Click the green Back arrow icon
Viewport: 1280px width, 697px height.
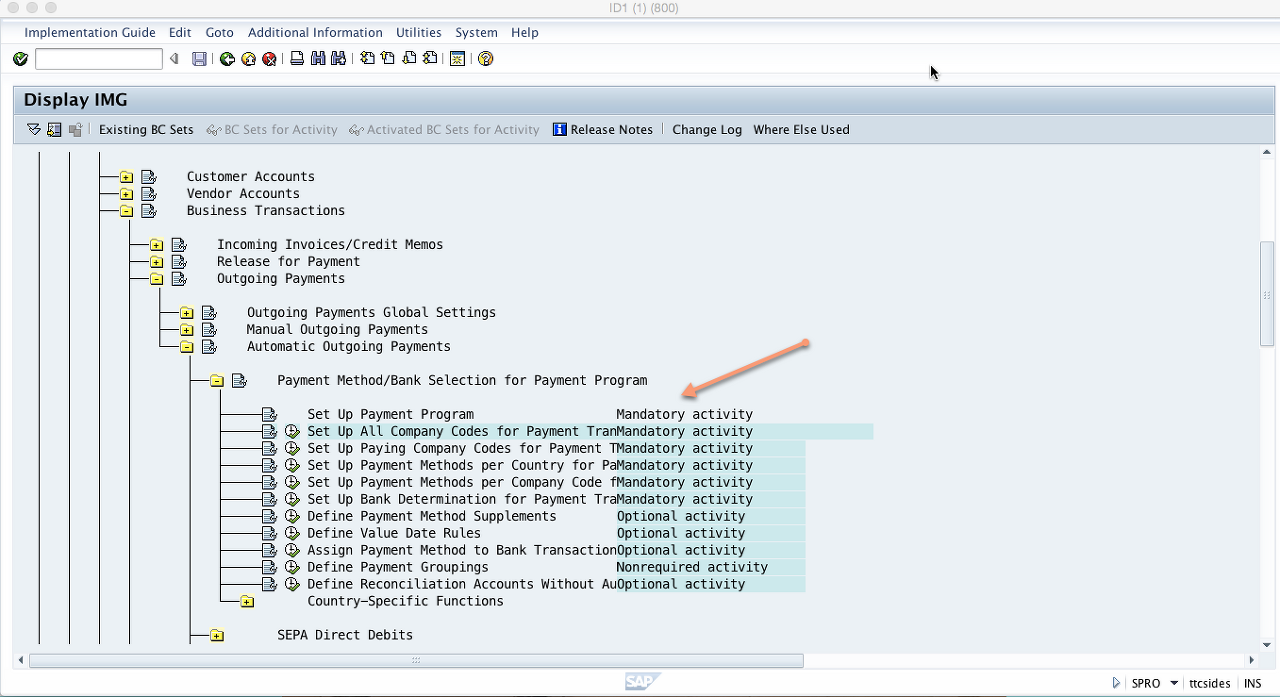coord(227,59)
